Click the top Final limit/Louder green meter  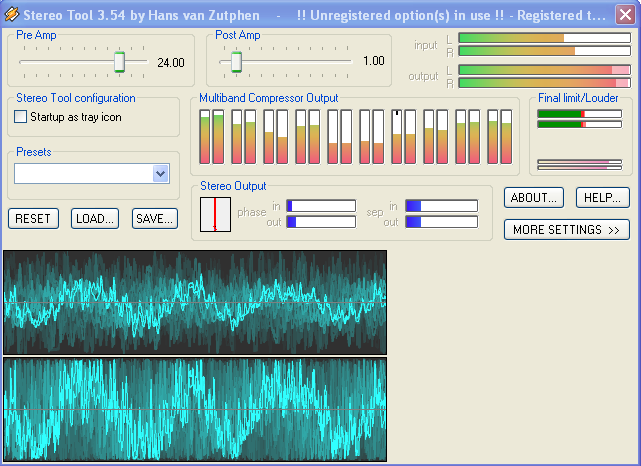click(580, 114)
